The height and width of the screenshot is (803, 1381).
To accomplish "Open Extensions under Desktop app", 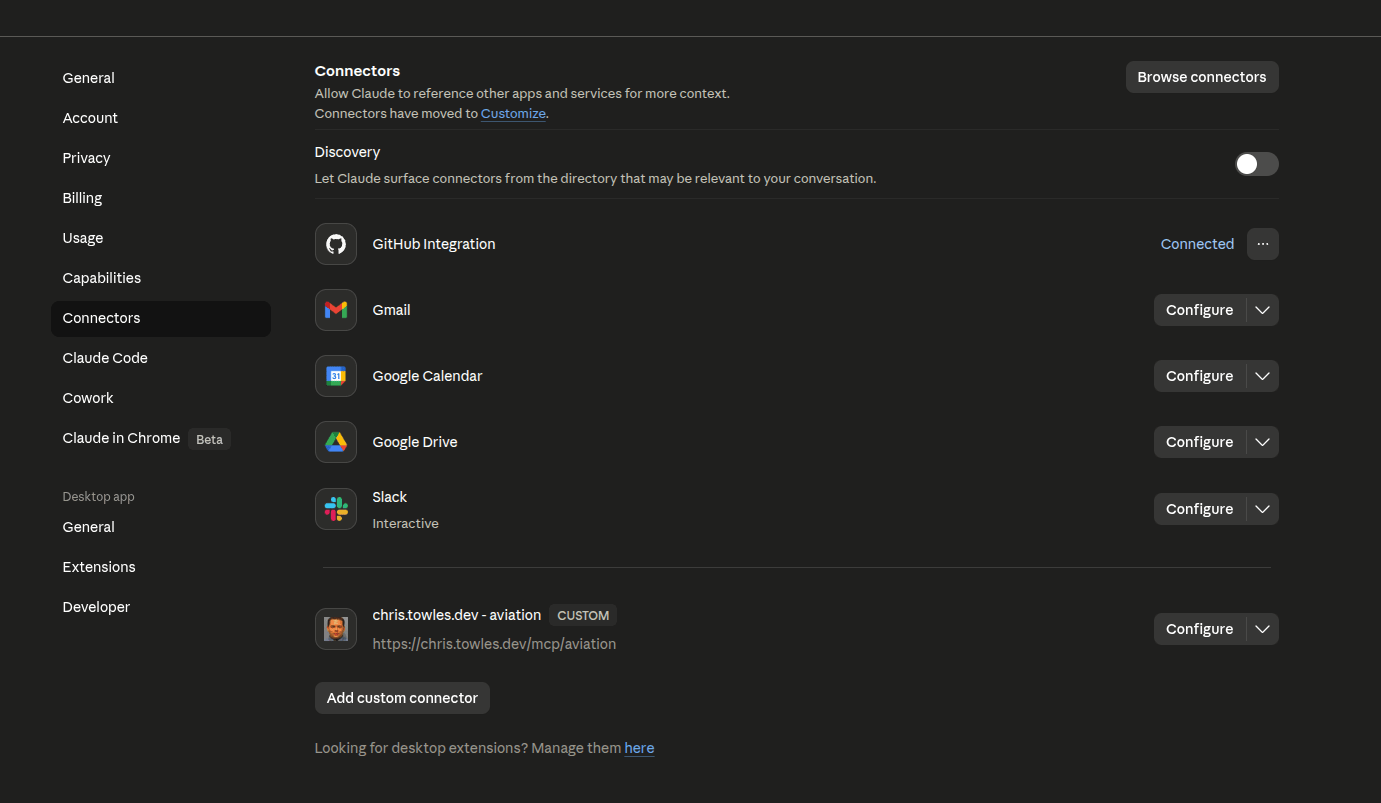I will [x=161, y=567].
